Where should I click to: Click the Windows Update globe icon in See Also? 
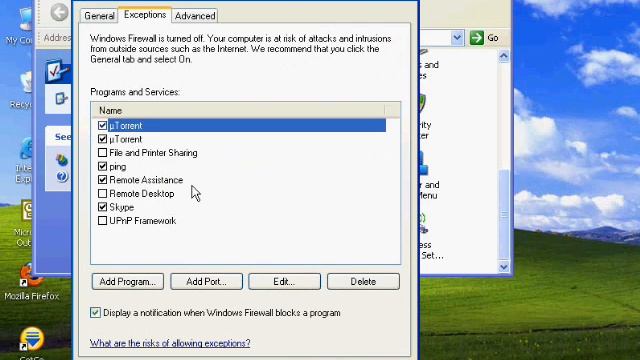[x=62, y=160]
